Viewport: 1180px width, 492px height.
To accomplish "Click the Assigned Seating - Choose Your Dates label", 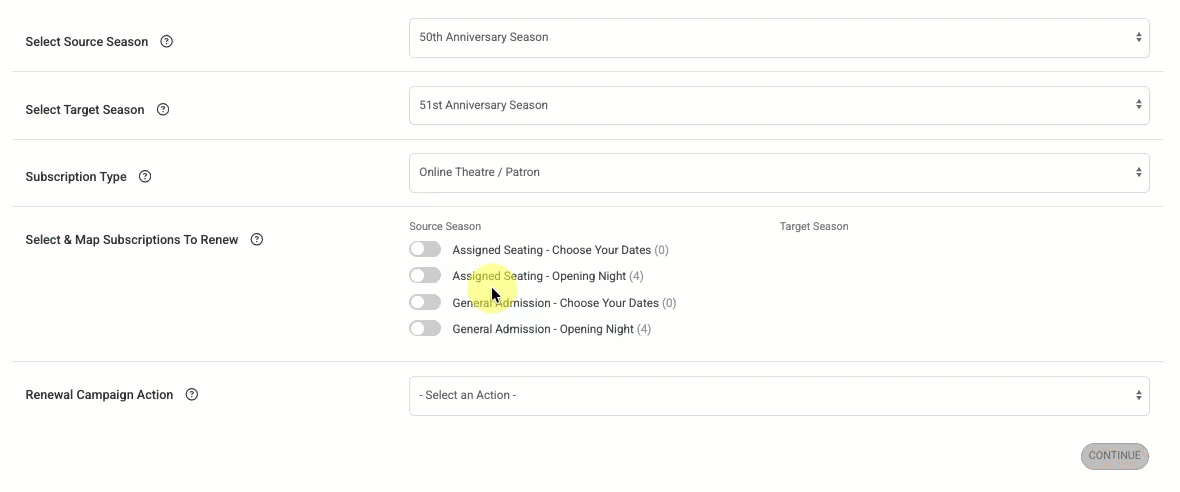I will [x=552, y=250].
